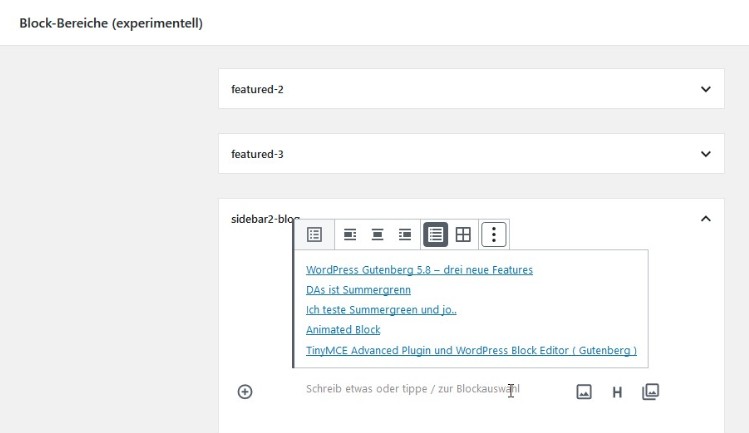Insert a heading block

click(x=617, y=392)
